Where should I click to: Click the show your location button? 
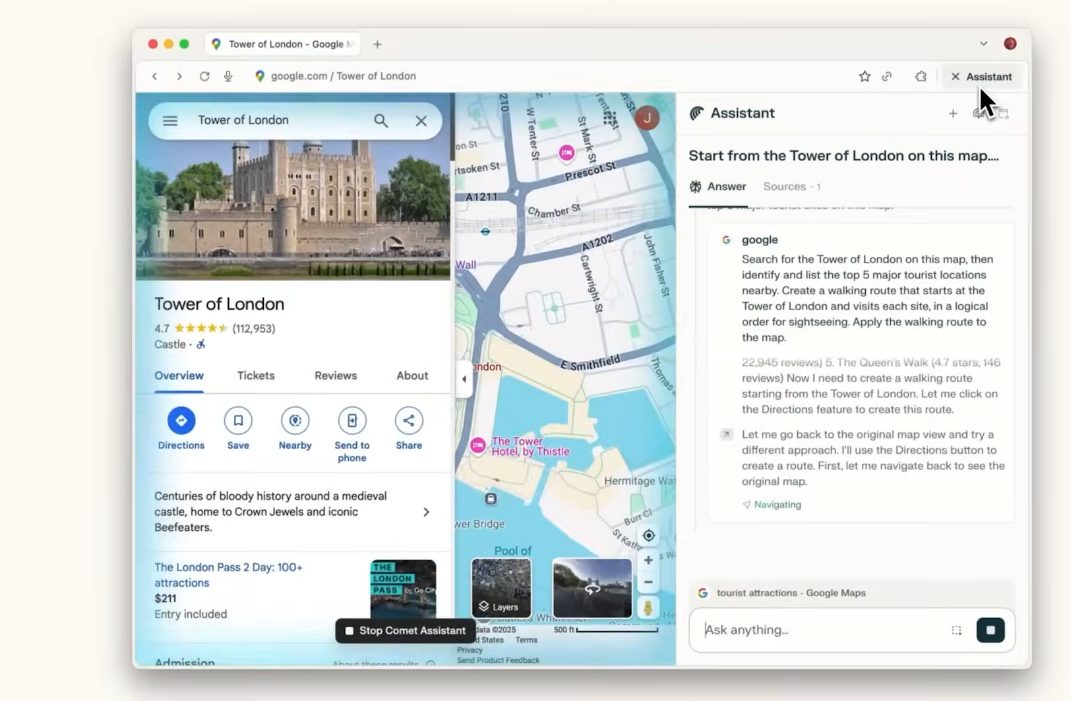(x=648, y=536)
